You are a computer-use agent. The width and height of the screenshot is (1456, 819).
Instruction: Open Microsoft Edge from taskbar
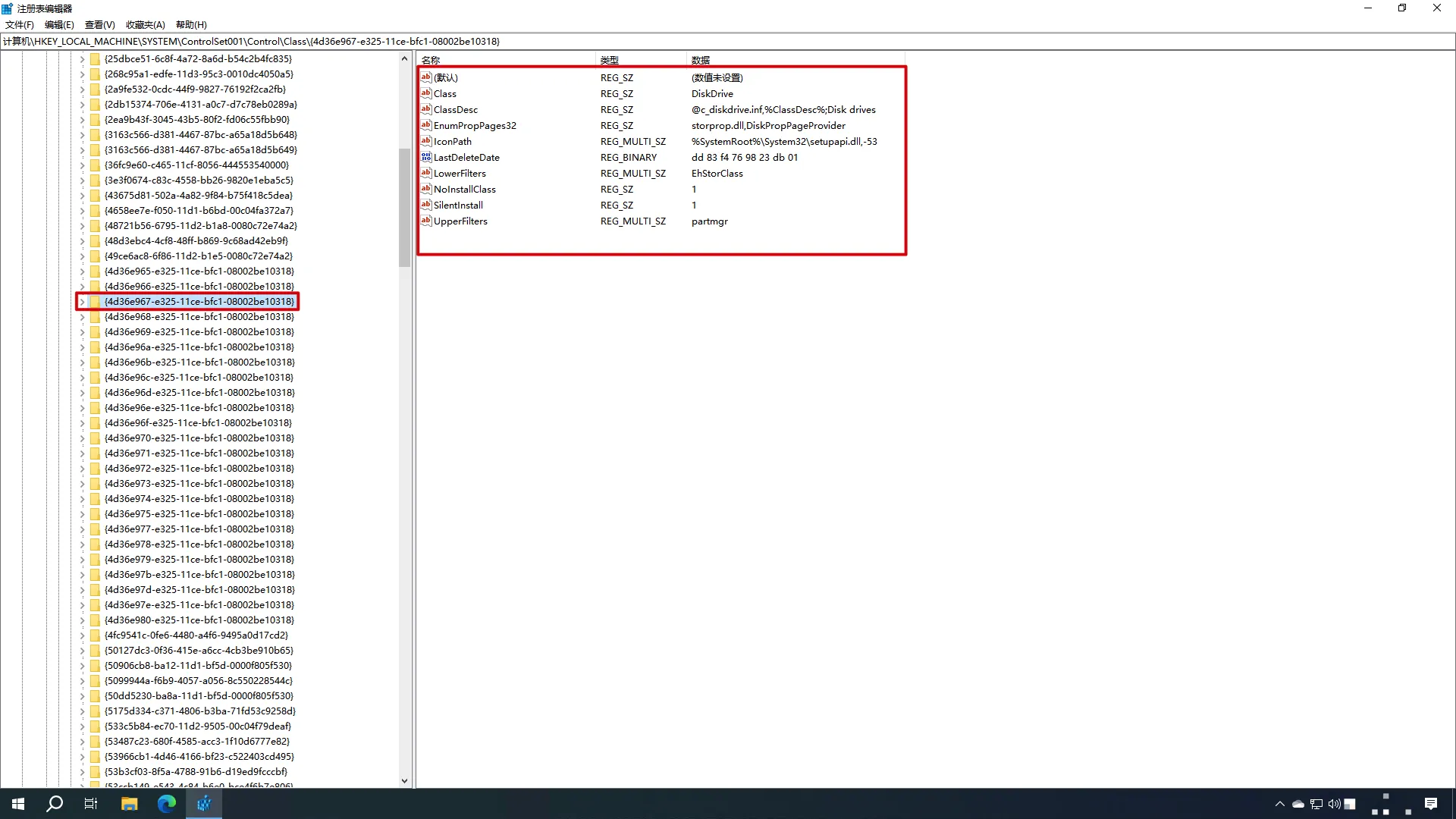click(166, 804)
